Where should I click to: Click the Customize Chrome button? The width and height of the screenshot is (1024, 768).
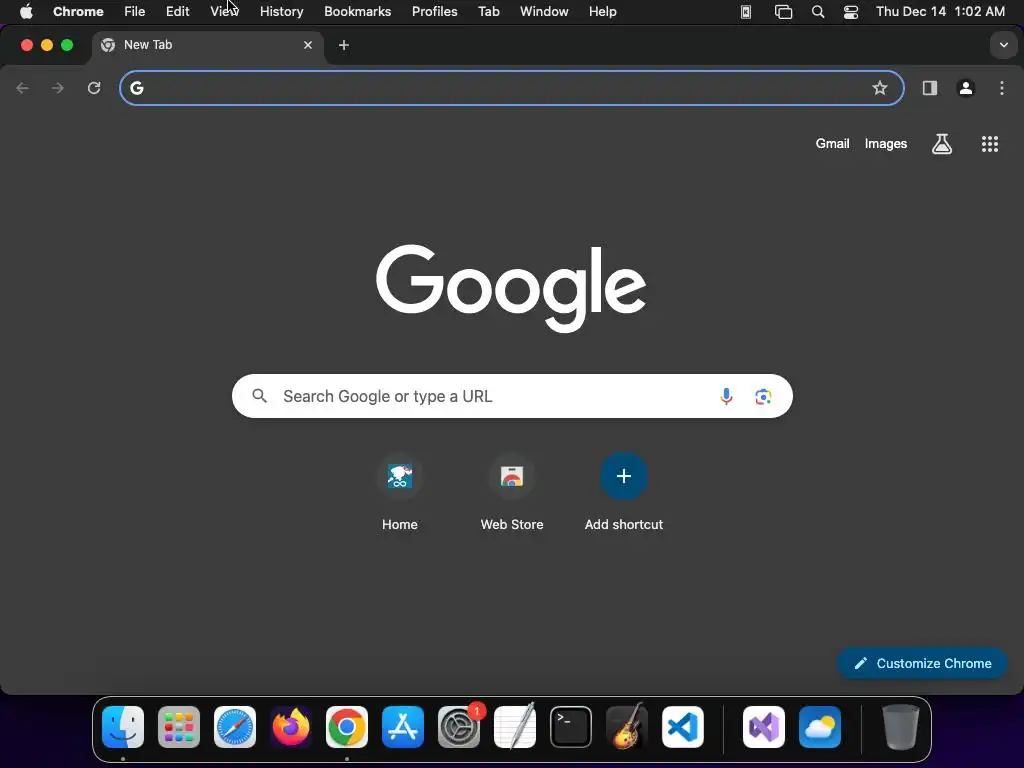[x=922, y=664]
